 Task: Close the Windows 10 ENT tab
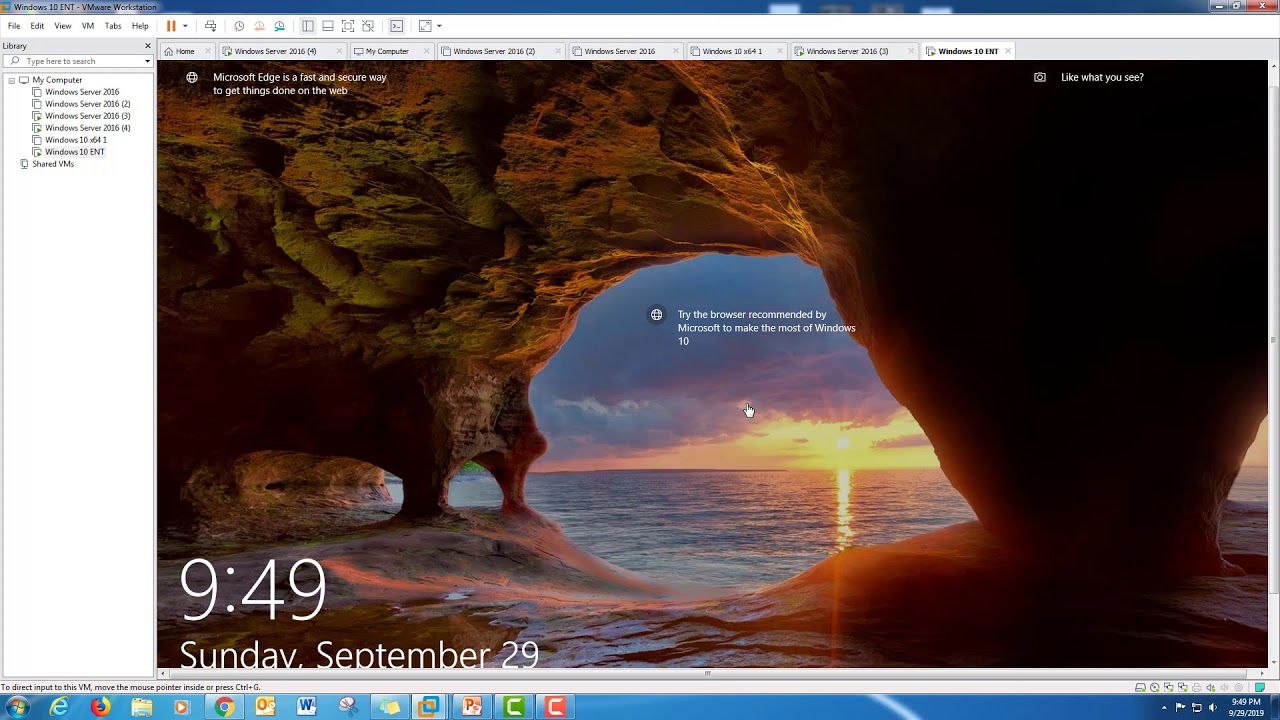[1008, 51]
